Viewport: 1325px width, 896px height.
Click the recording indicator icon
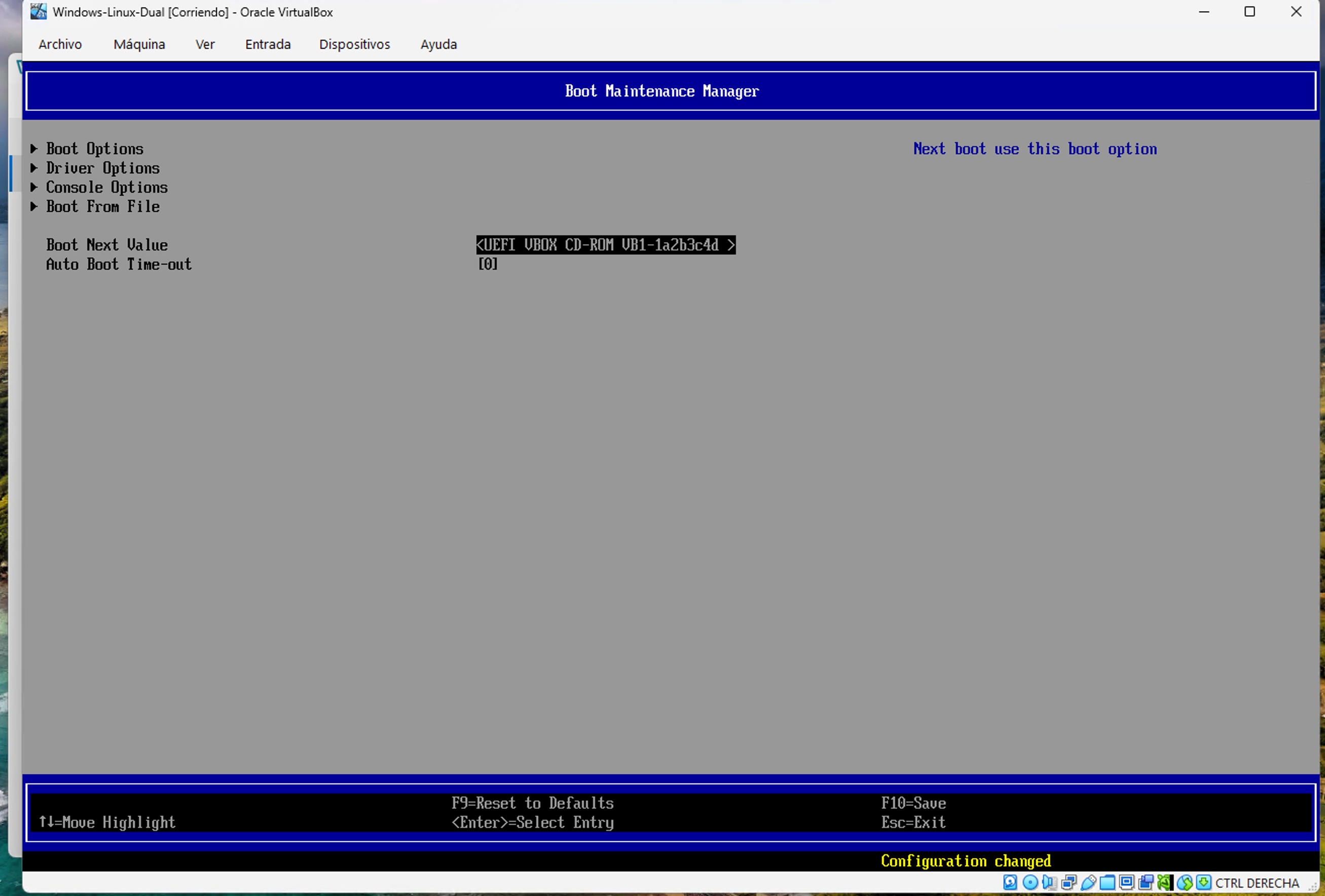pos(1146,882)
